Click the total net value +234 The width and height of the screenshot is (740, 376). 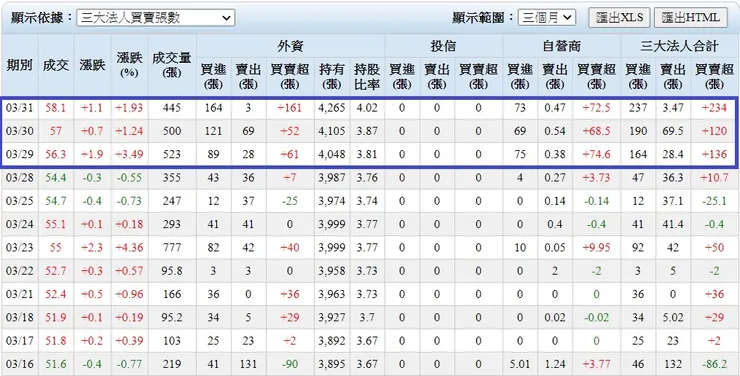714,108
